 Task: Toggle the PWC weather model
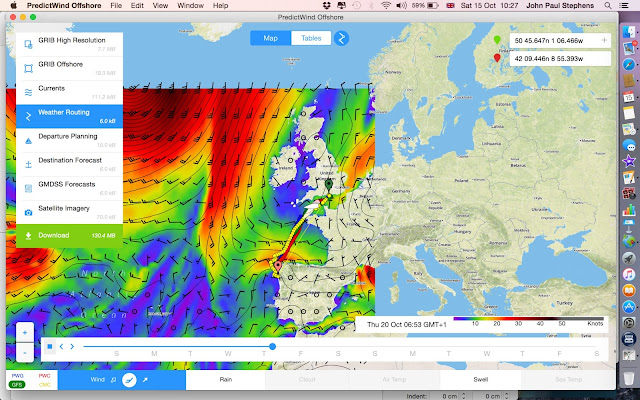point(44,376)
